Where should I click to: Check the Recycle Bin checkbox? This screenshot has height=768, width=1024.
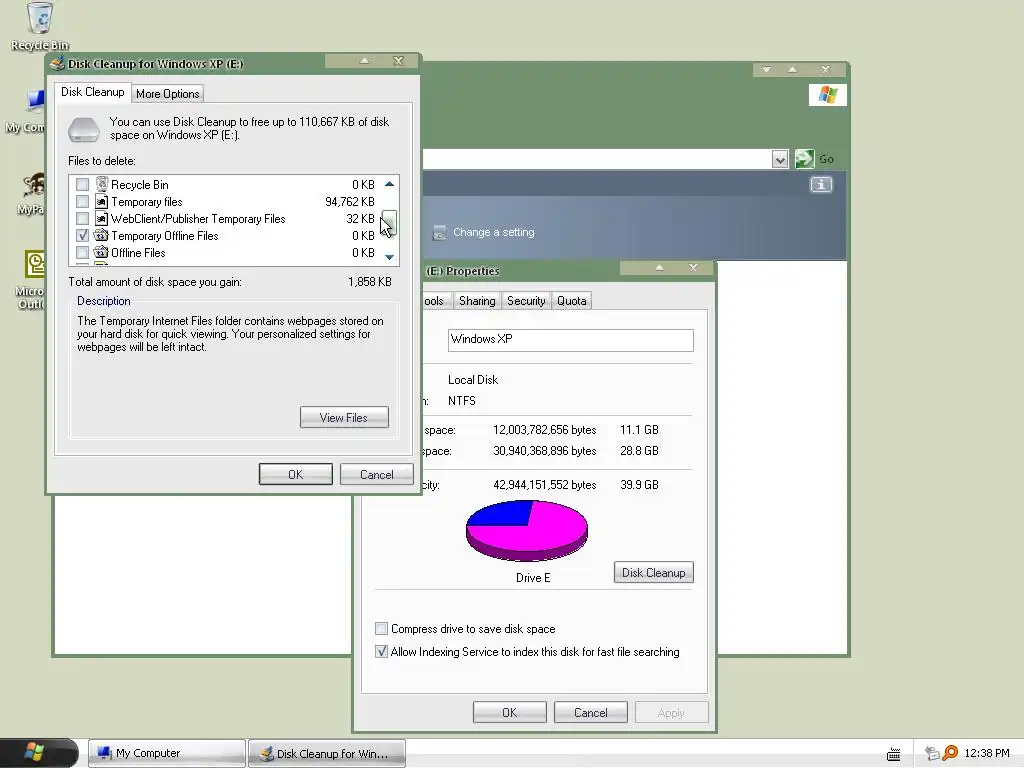tap(82, 185)
